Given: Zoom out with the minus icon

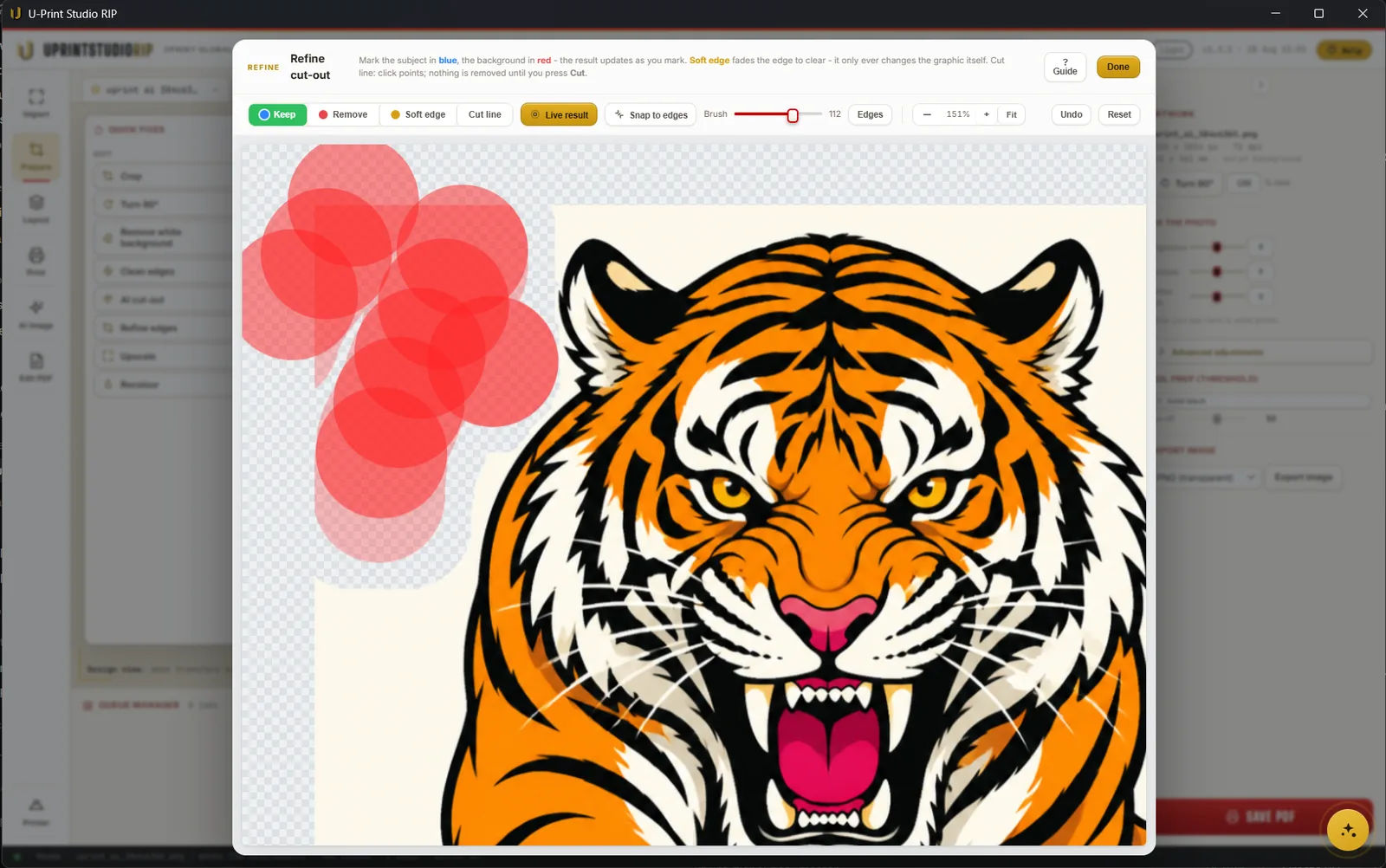Looking at the screenshot, I should click(x=927, y=114).
